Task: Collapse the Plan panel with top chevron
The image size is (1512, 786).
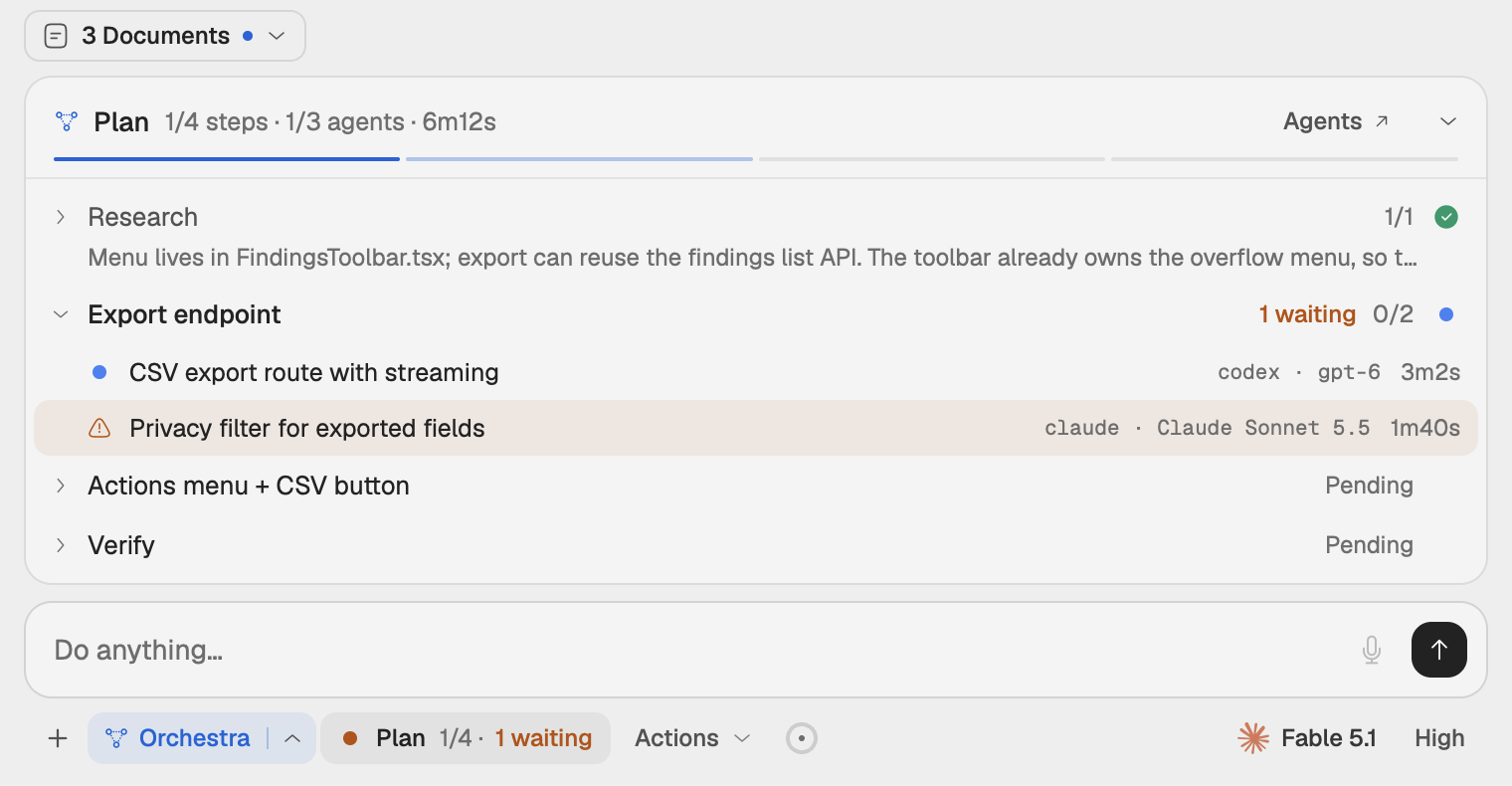Action: coord(1448,121)
